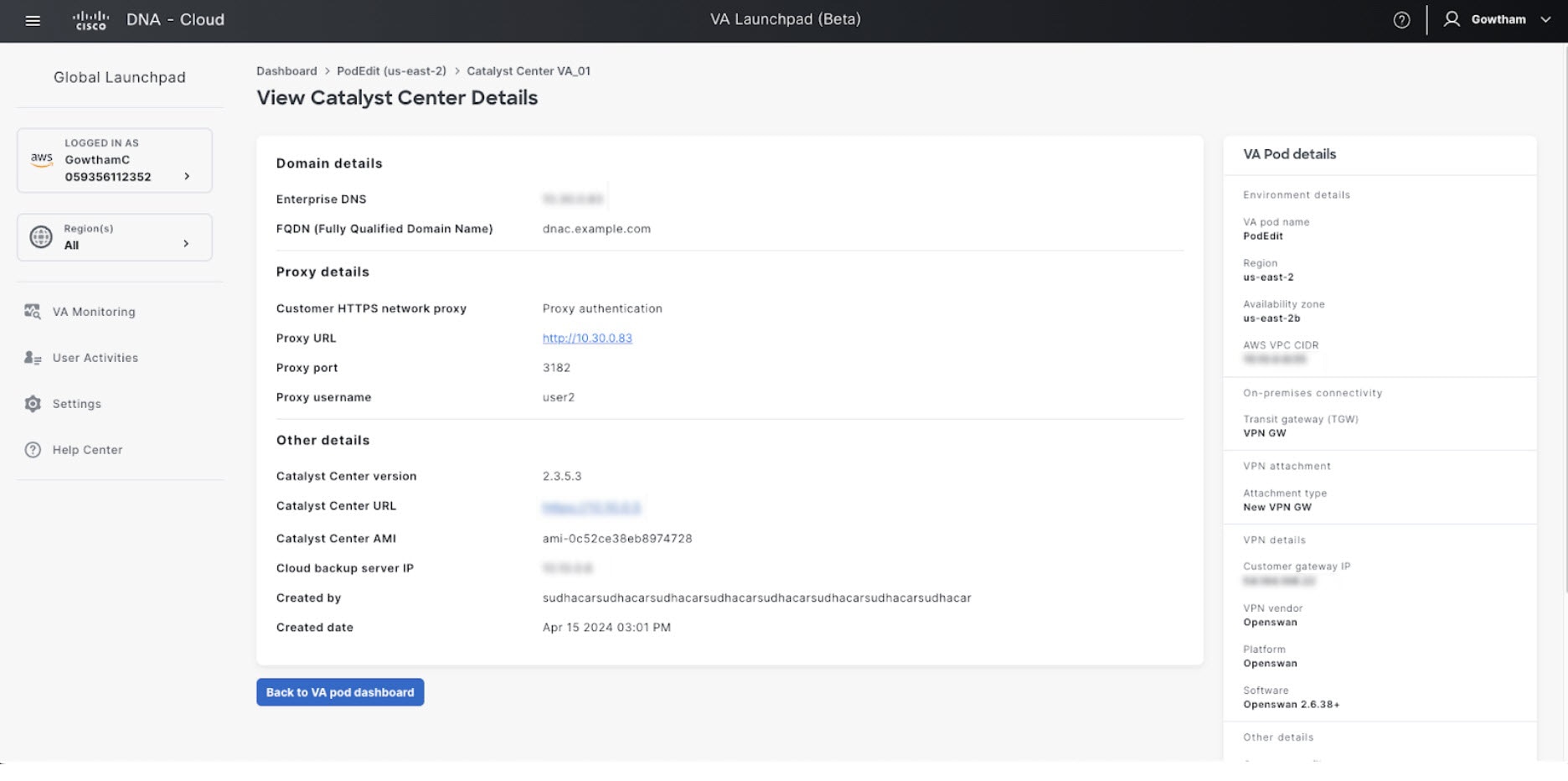This screenshot has width=1568, height=781.
Task: Open the Proxy URL http://10.30.0.83 link
Action: (x=587, y=339)
